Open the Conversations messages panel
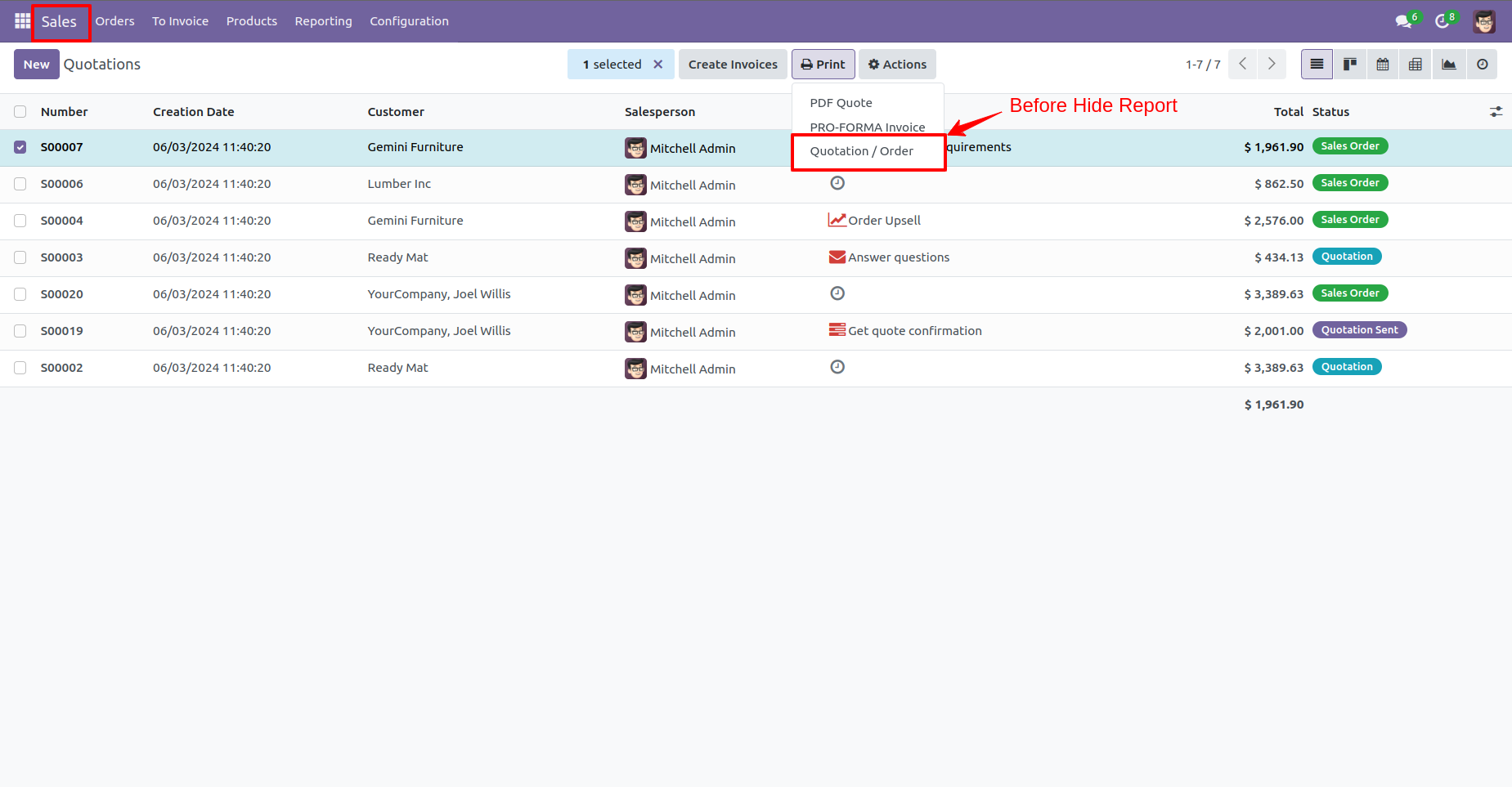The height and width of the screenshot is (787, 1512). (x=1403, y=20)
